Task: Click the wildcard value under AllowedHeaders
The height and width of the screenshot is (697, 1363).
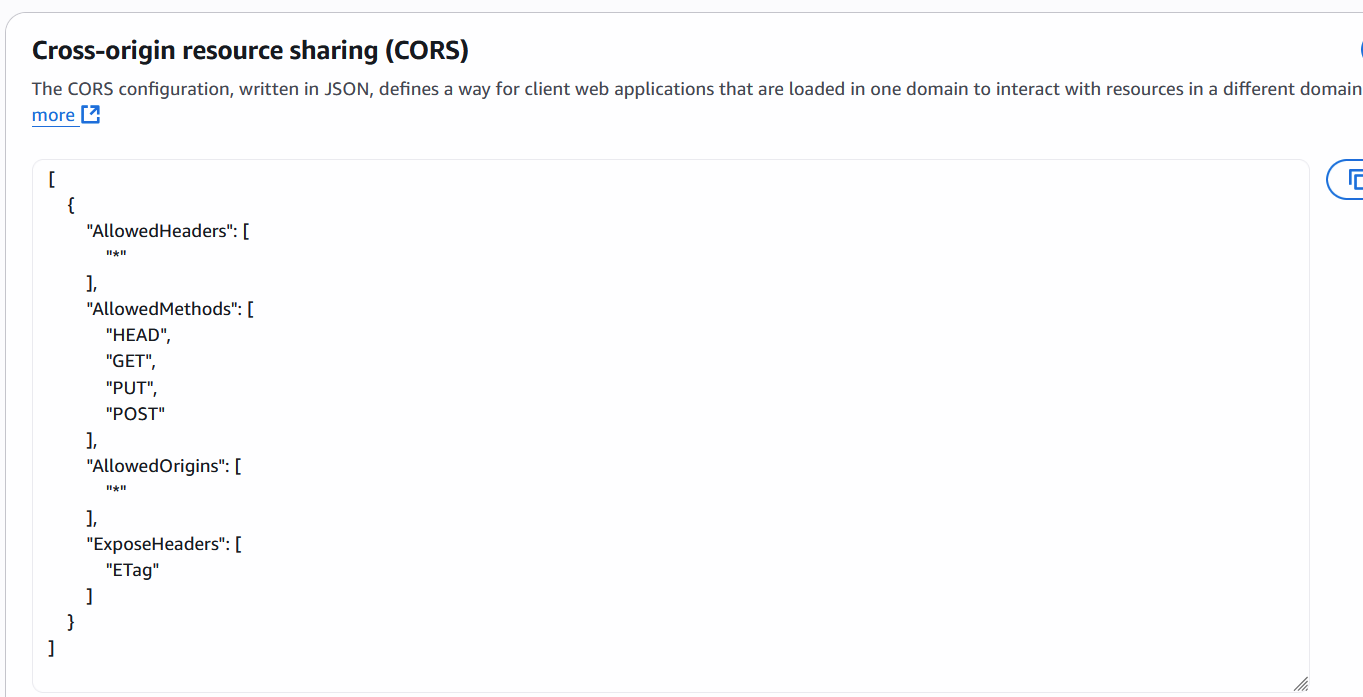Action: [116, 257]
